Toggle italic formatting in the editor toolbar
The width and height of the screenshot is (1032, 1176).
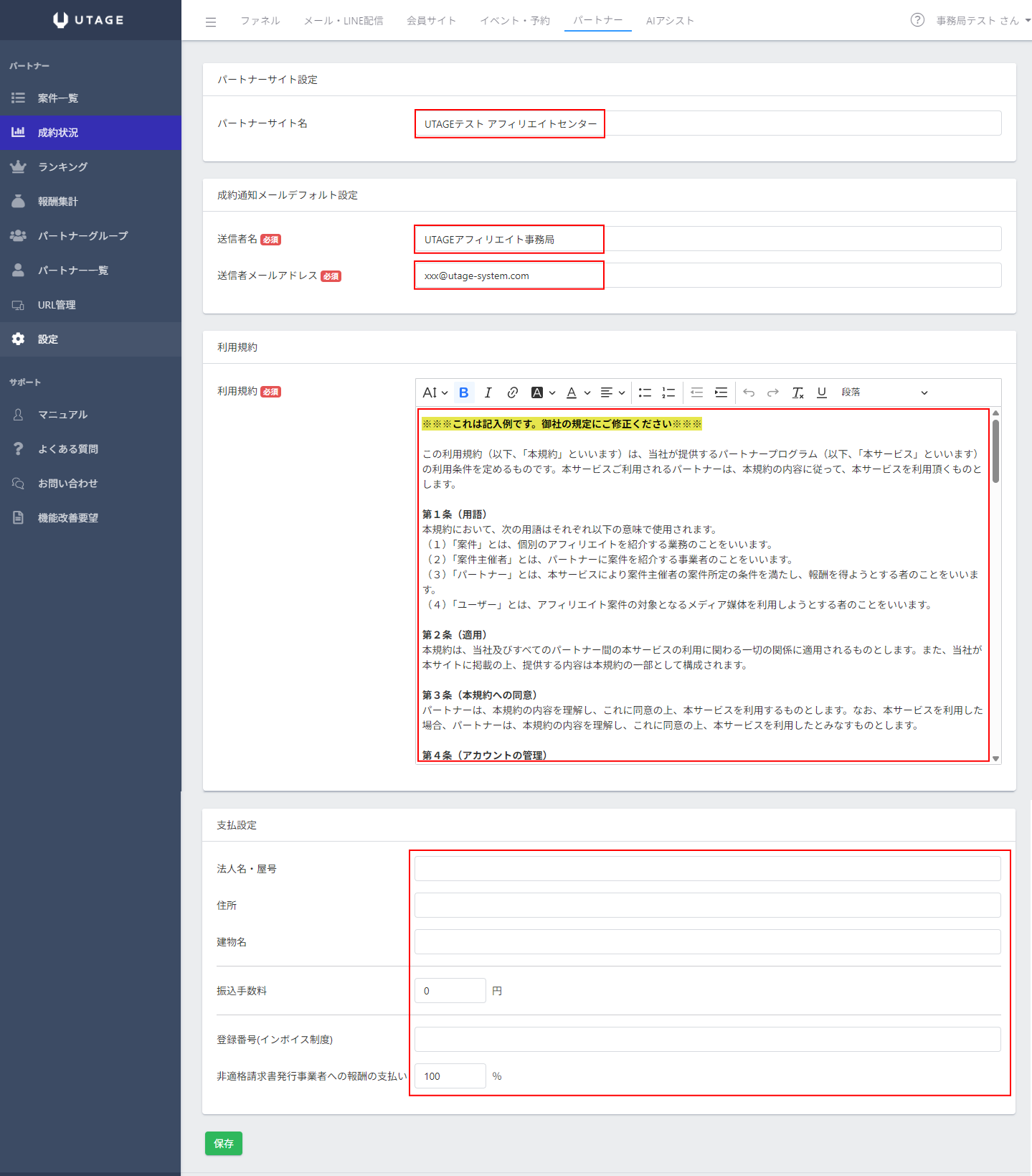488,392
